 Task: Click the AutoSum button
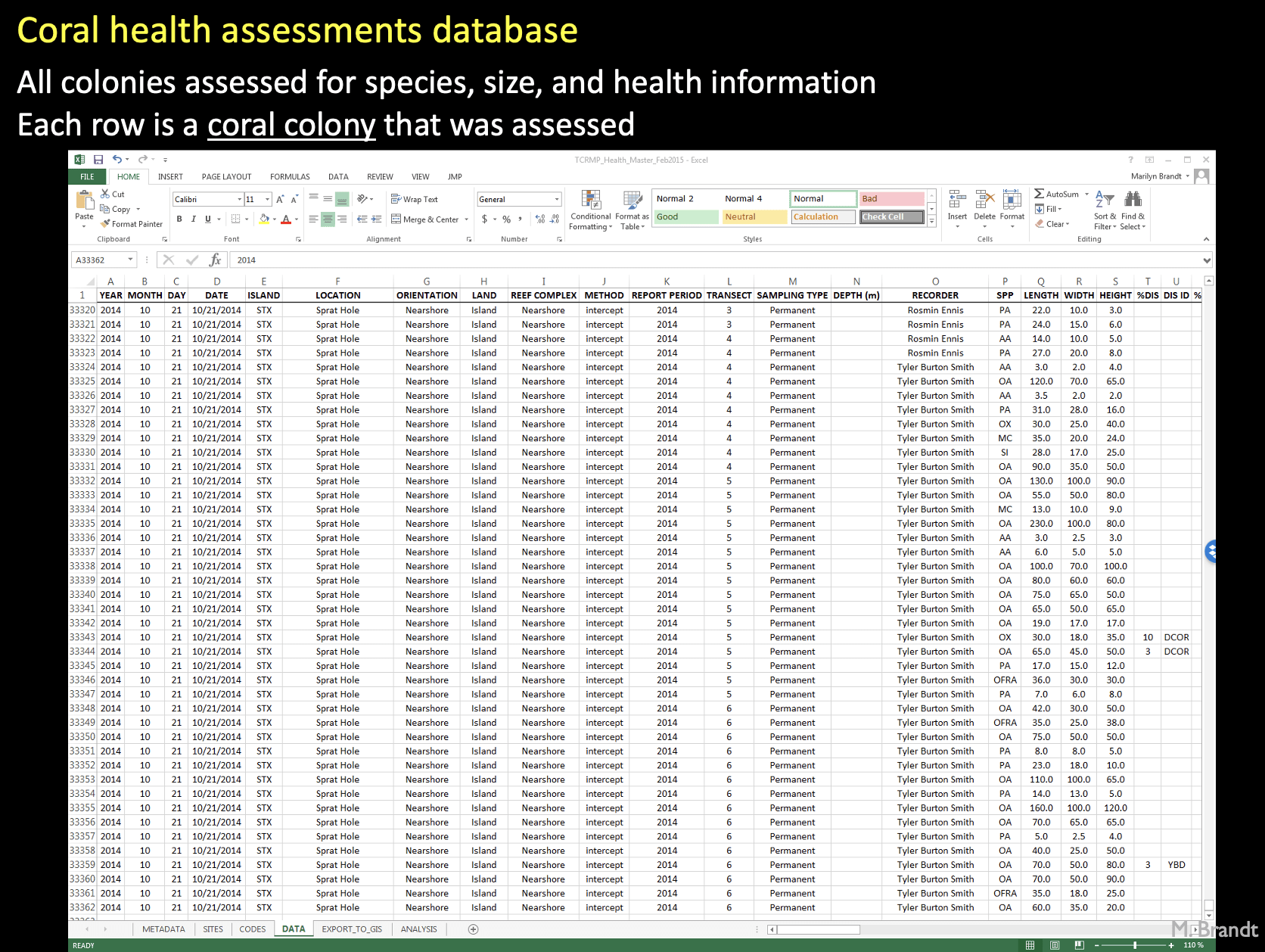click(x=1057, y=194)
